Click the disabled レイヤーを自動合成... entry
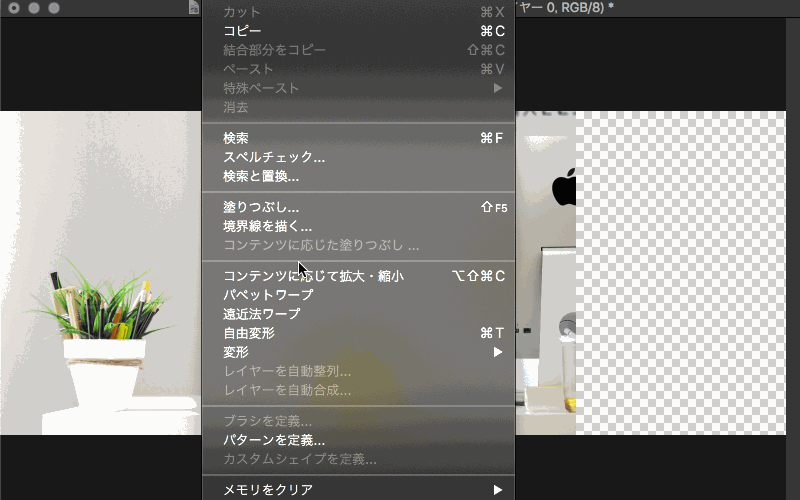The height and width of the screenshot is (500, 800). point(358,390)
